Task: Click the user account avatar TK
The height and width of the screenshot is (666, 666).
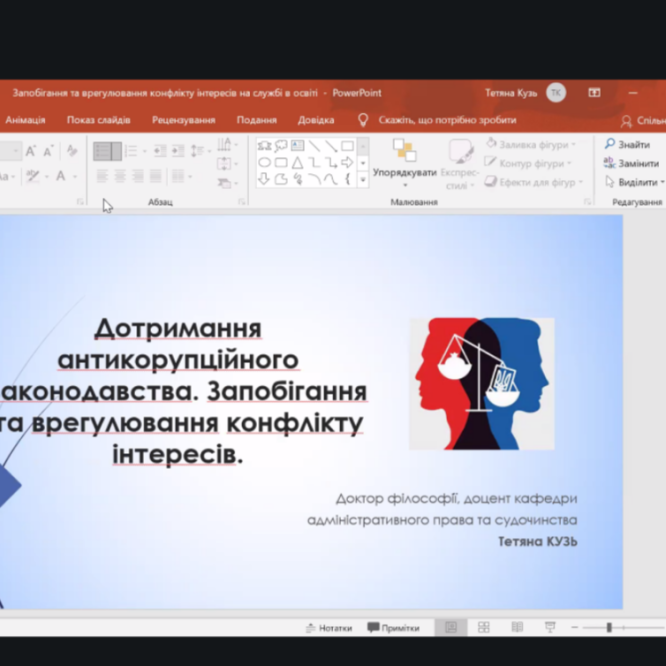Action: pyautogui.click(x=556, y=93)
